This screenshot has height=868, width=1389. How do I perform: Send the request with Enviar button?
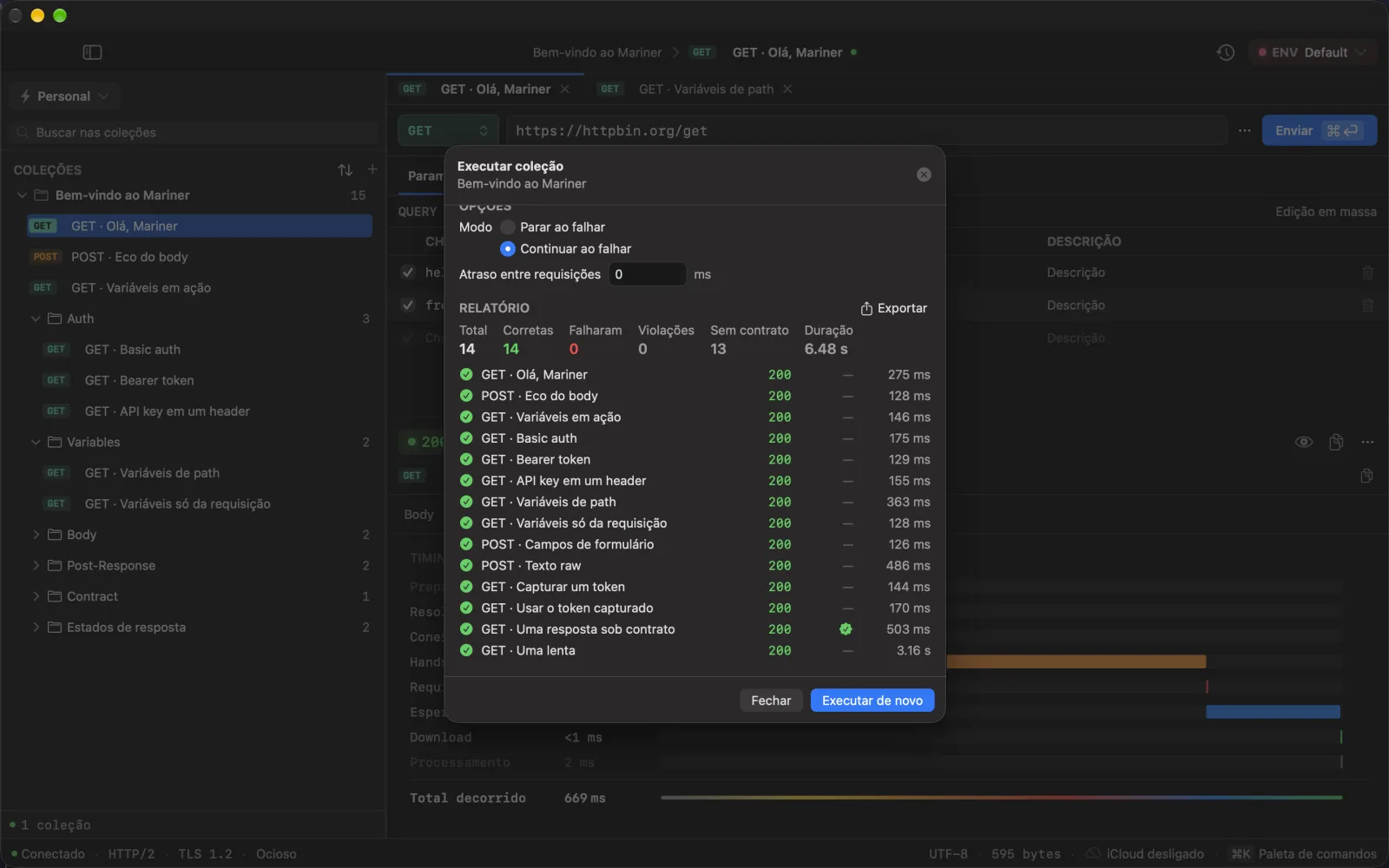click(1319, 130)
